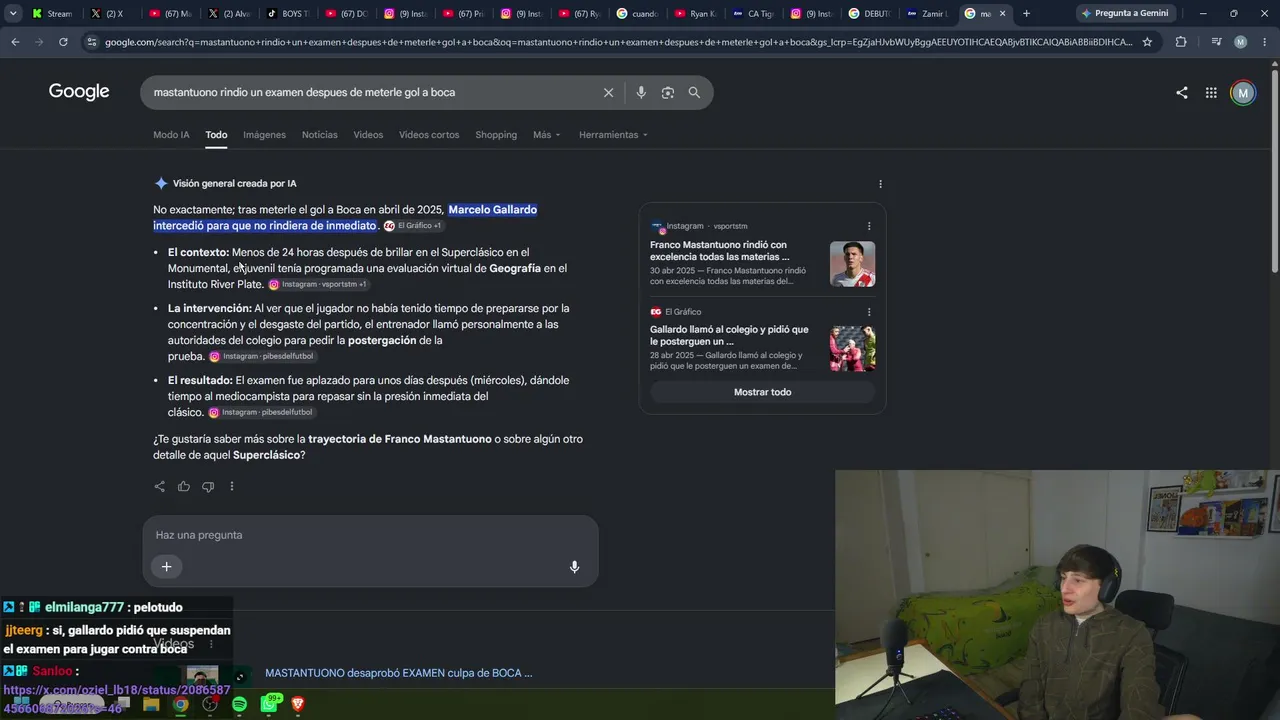Screen dimensions: 1280x720
Task: Switch to the Videos tab
Action: tap(368, 135)
